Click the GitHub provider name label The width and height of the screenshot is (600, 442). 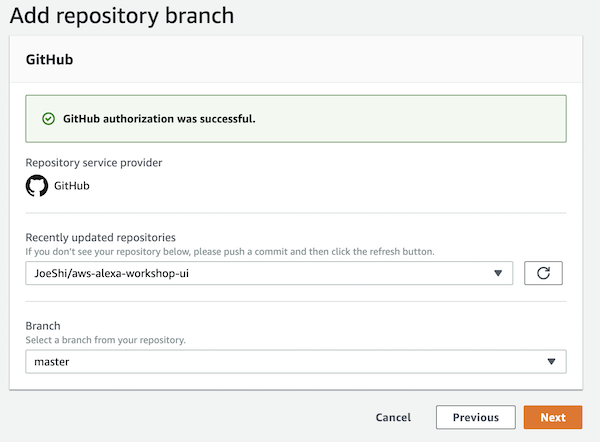point(72,186)
